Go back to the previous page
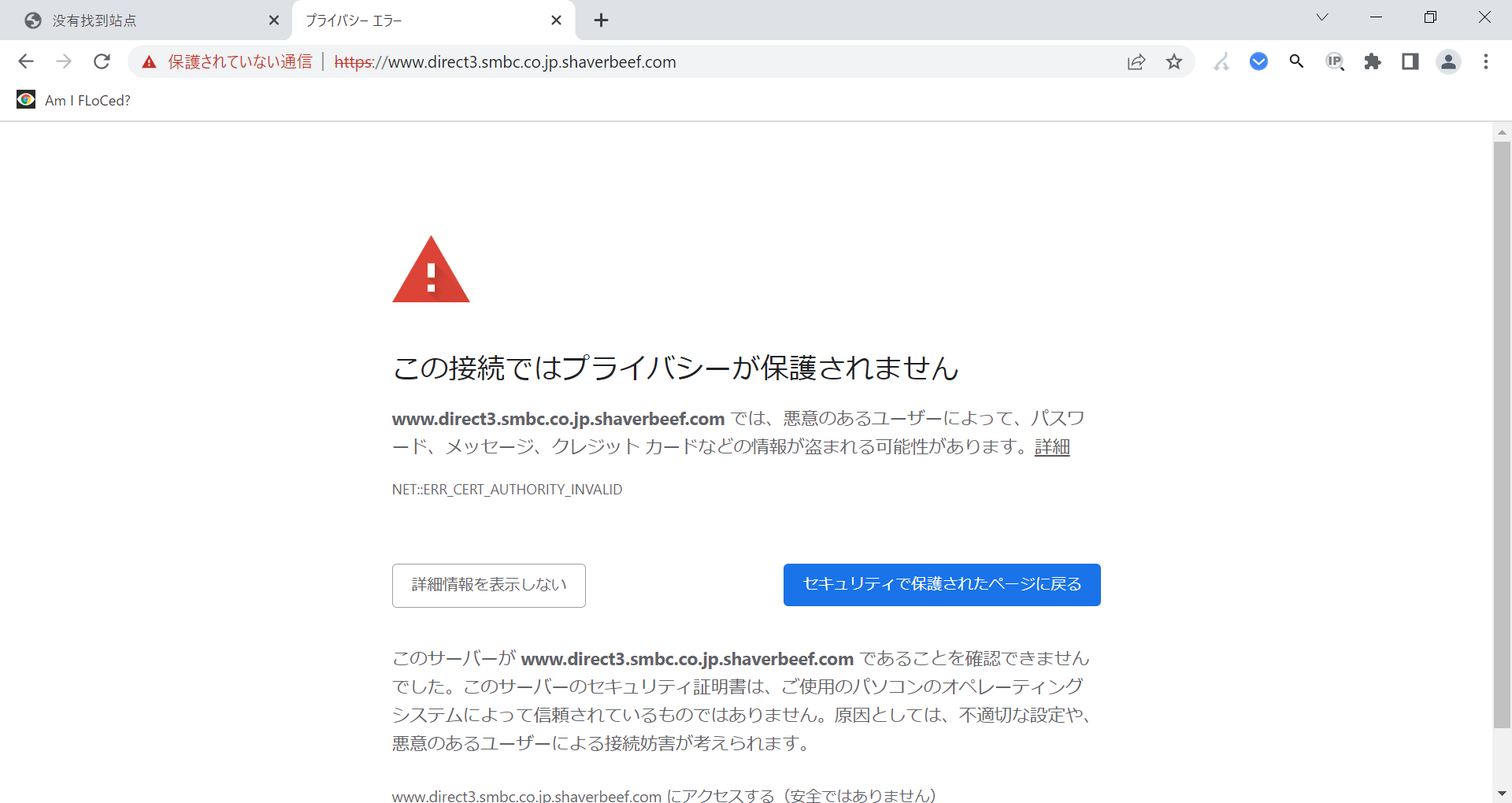Screen dimensions: 1512x803 click(26, 61)
